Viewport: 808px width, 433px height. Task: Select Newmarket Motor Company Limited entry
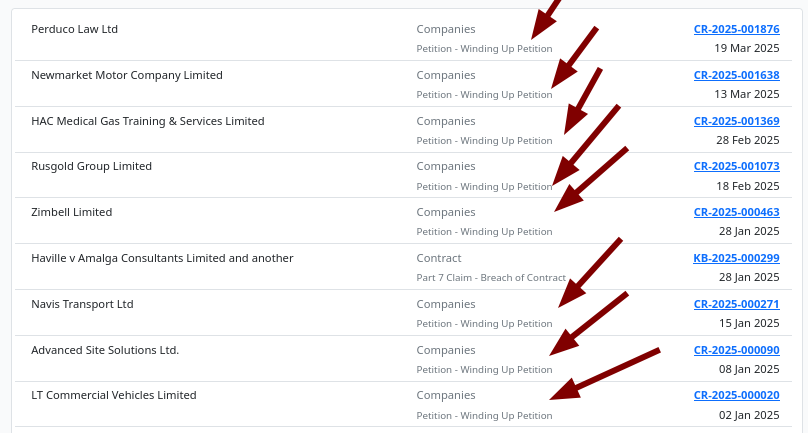click(x=127, y=75)
